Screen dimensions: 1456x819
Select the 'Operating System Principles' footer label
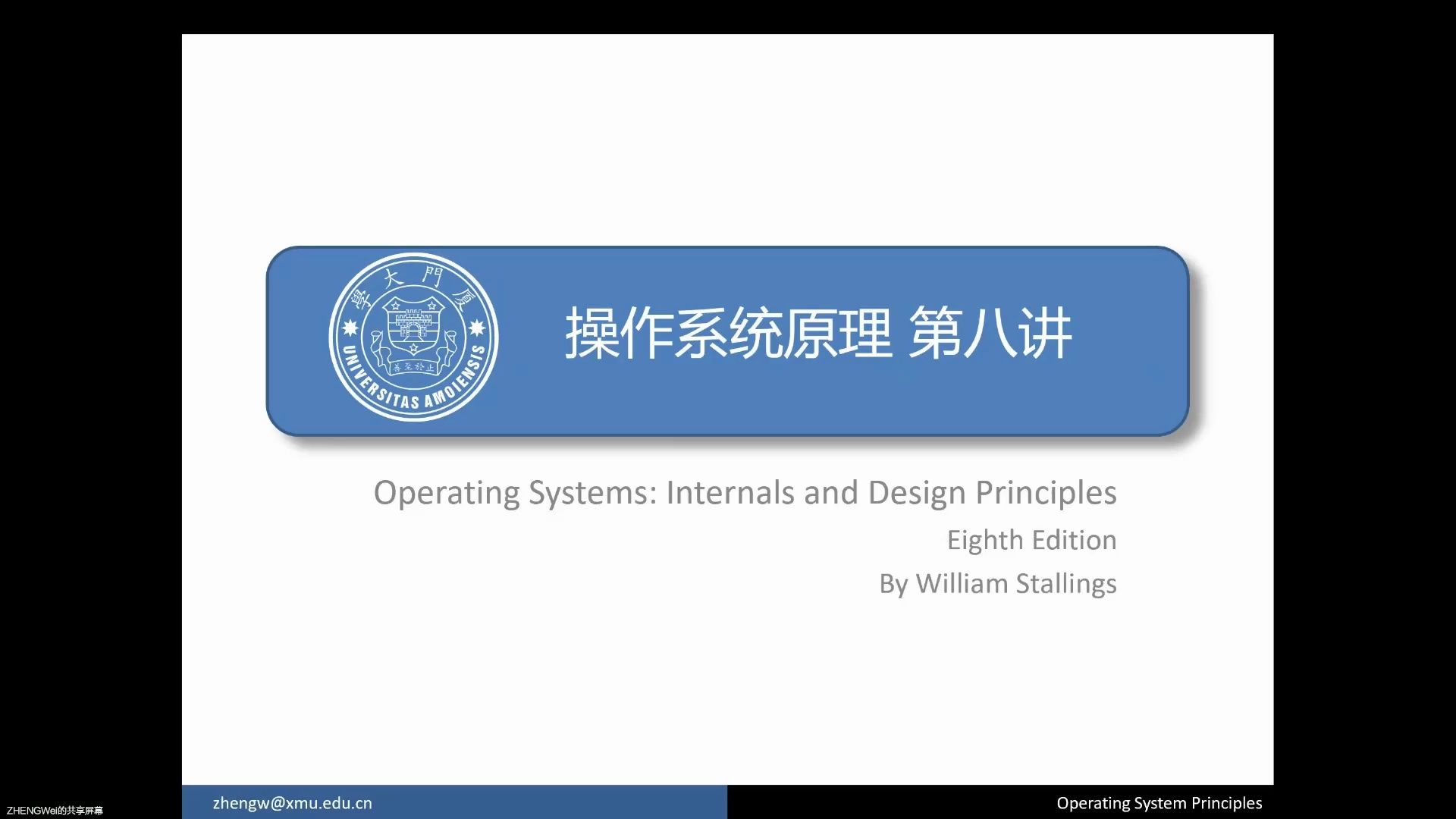coord(1159,803)
